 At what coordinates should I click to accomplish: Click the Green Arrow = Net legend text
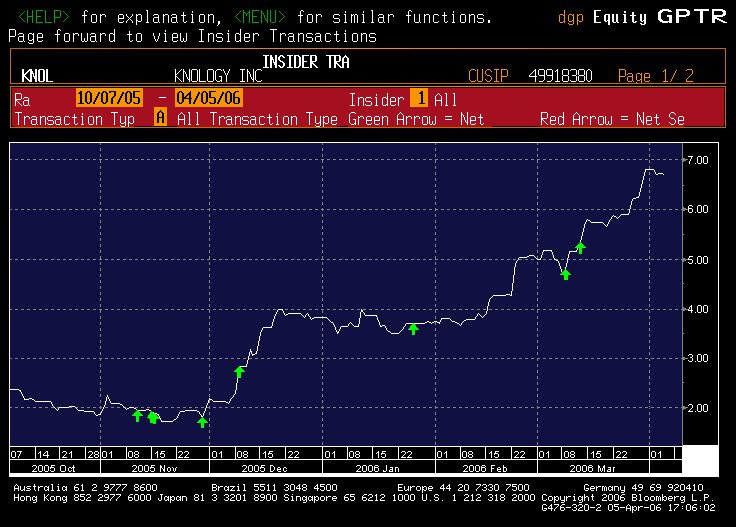[416, 119]
